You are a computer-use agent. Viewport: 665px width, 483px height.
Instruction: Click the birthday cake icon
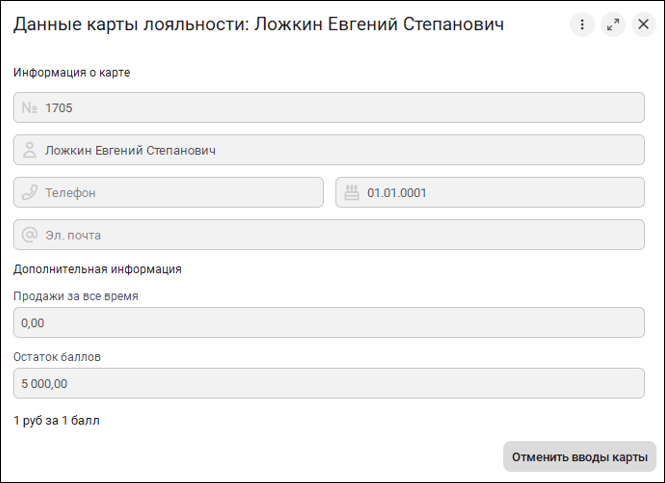coord(351,193)
